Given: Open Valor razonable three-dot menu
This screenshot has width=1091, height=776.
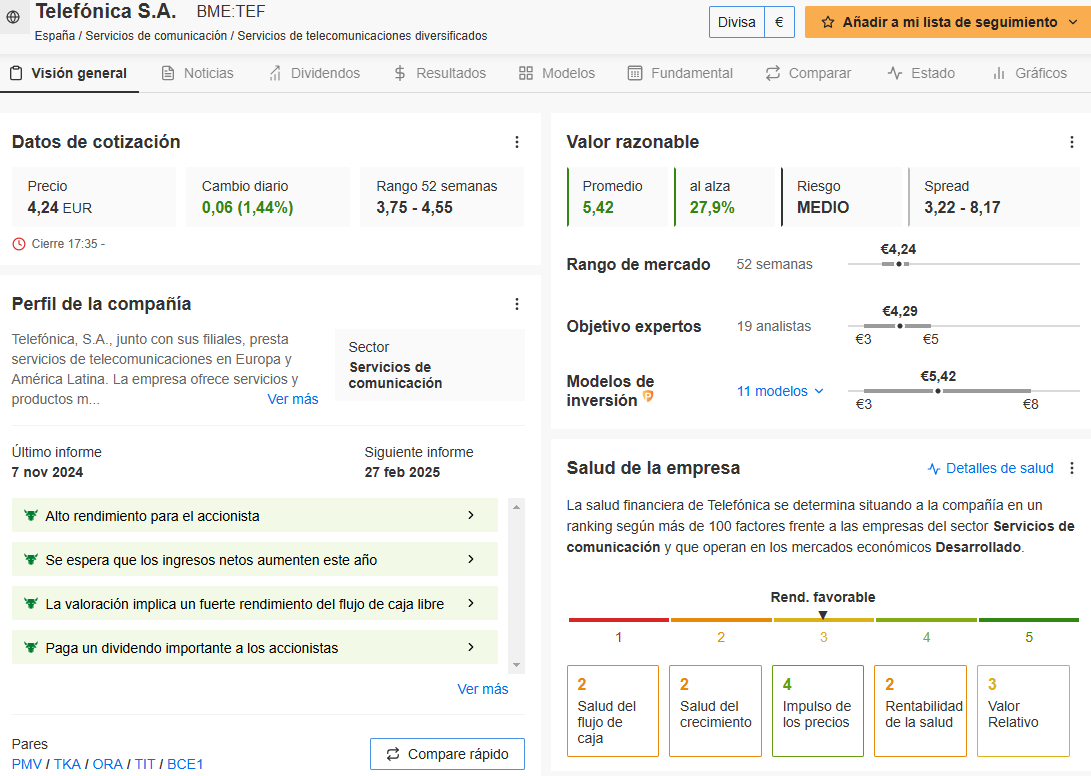Looking at the screenshot, I should (1072, 142).
